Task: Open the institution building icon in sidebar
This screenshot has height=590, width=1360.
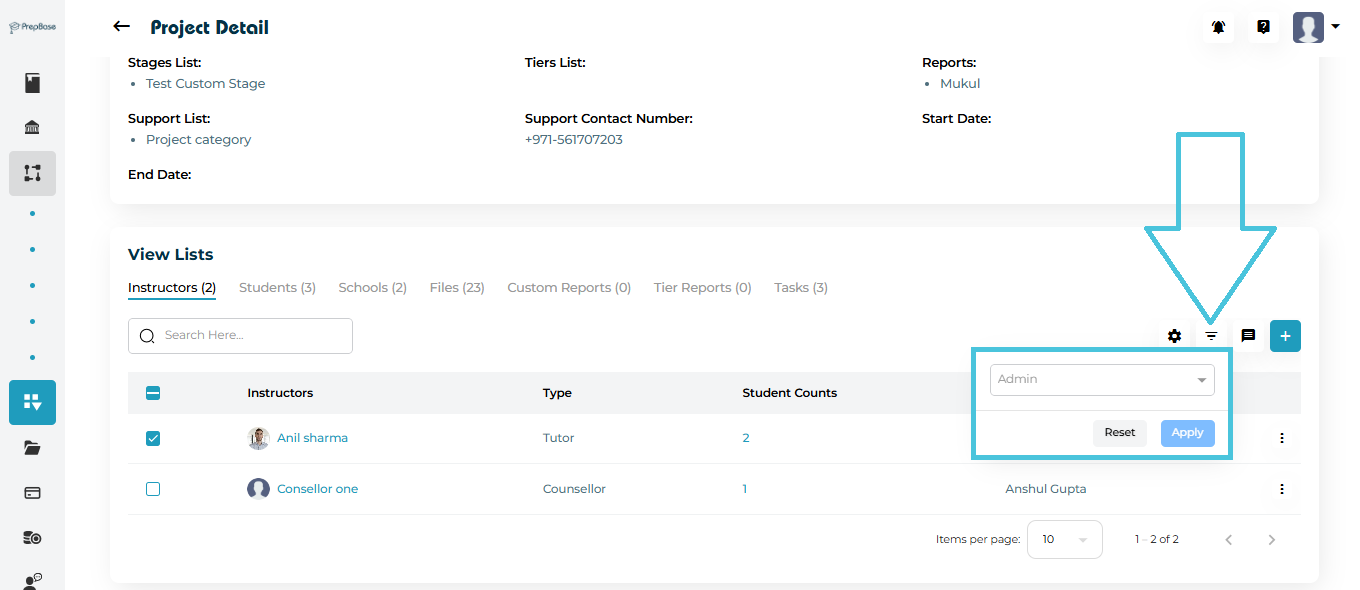Action: (32, 128)
